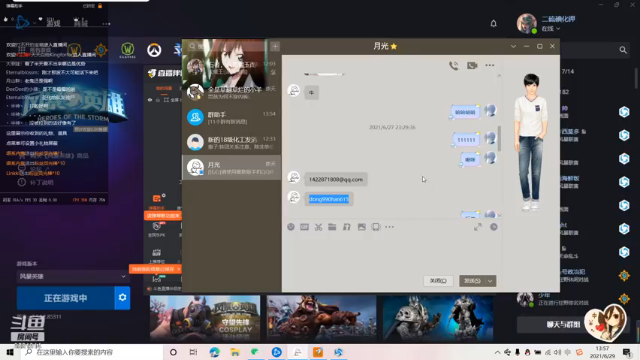This screenshot has width=640, height=360.
Task: Open the game settings gear beside play button
Action: tap(122, 298)
